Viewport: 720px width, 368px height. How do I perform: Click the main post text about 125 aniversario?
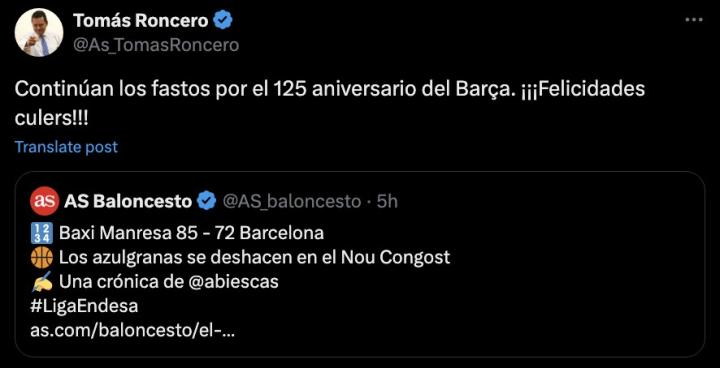330,104
